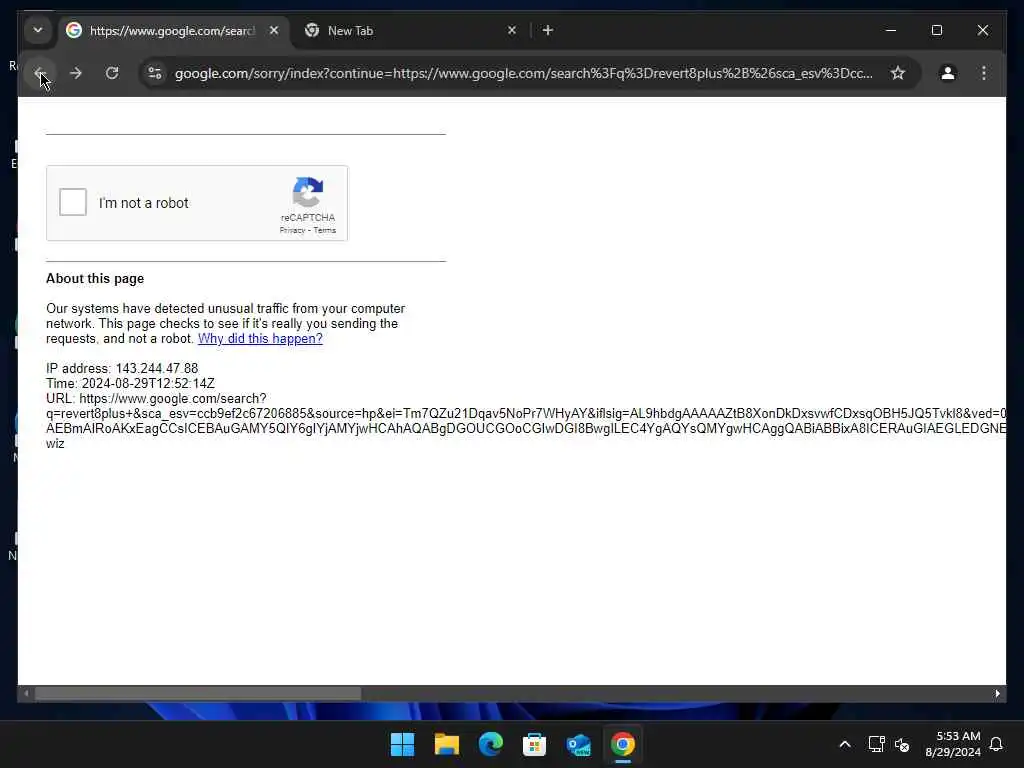1024x768 pixels.
Task: Open site information icon in address bar
Action: (155, 73)
